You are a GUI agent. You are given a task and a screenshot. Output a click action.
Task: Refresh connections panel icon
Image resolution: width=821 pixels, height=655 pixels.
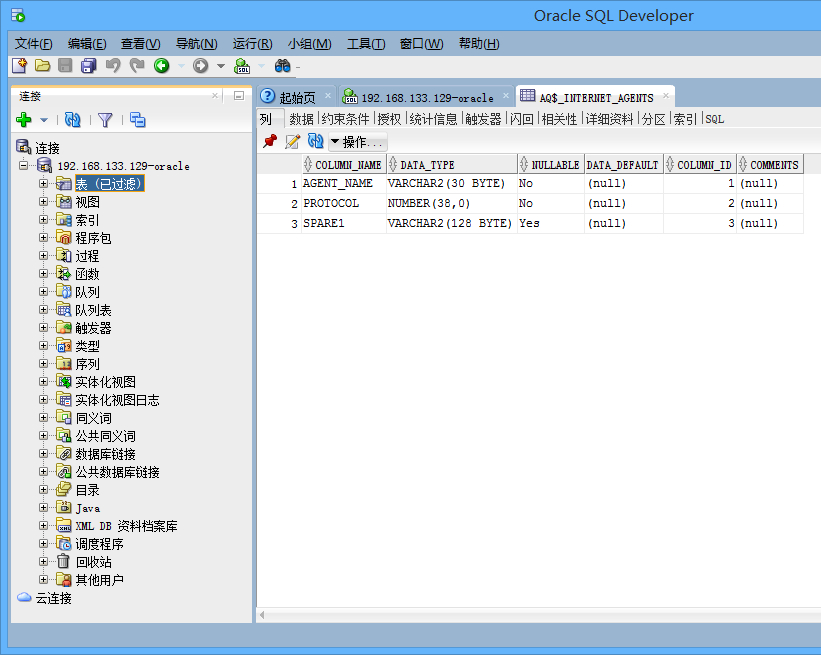click(x=72, y=120)
